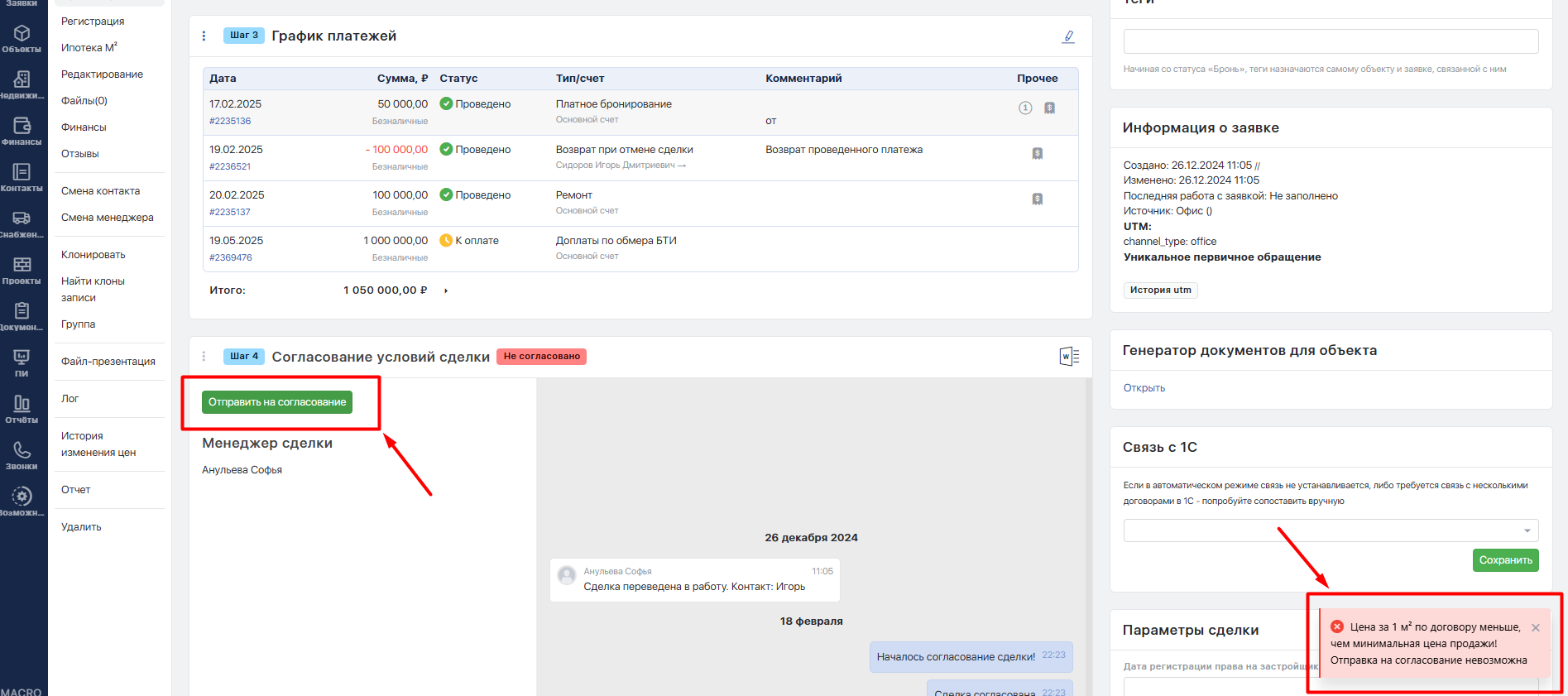Expand the Итого total arrow

pos(446,290)
